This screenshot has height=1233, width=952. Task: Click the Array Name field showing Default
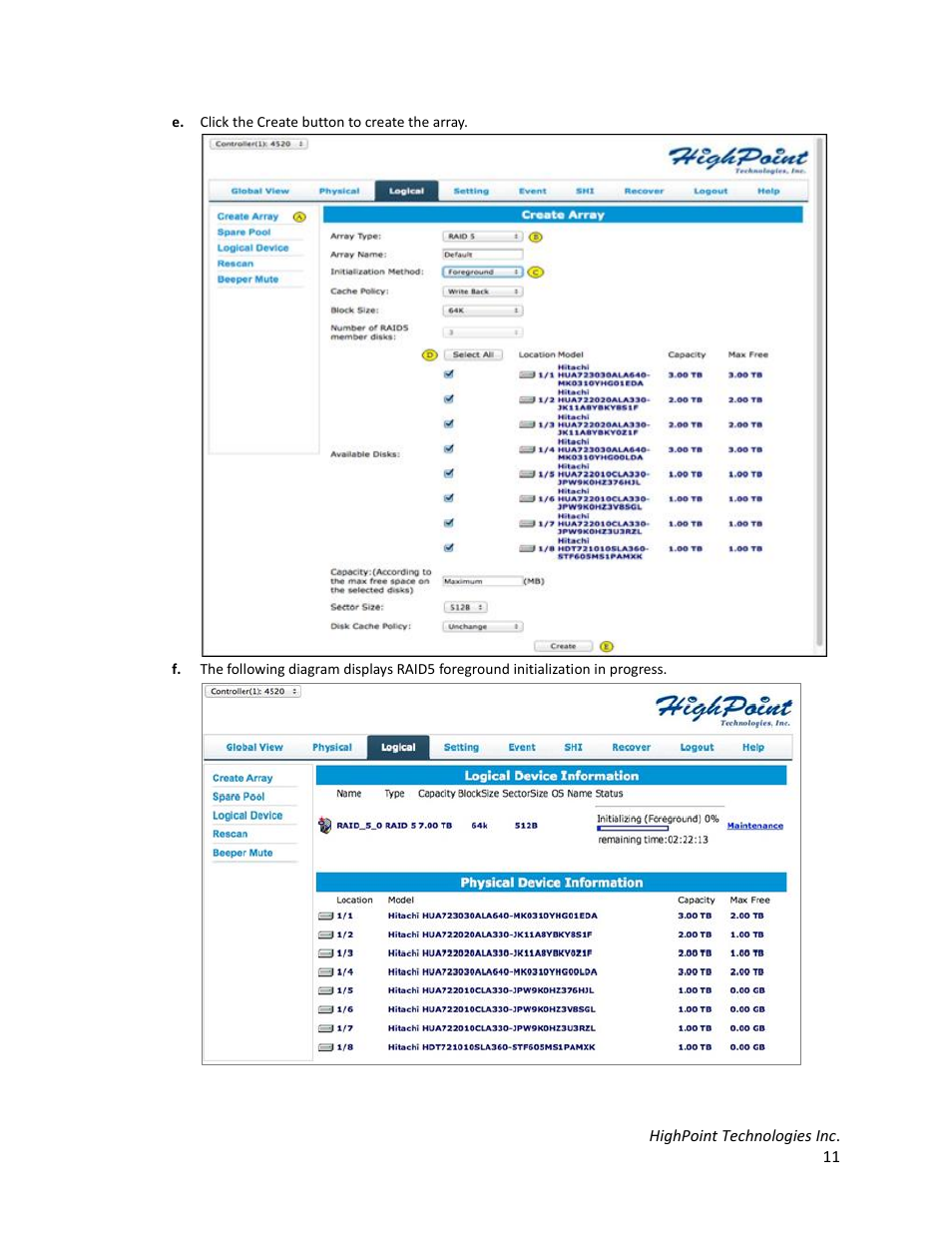tap(483, 255)
